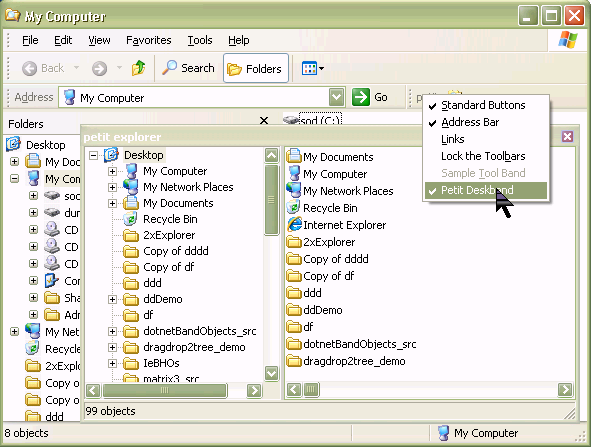Viewport: 591px width, 447px height.
Task: Open the View menu
Action: click(99, 40)
